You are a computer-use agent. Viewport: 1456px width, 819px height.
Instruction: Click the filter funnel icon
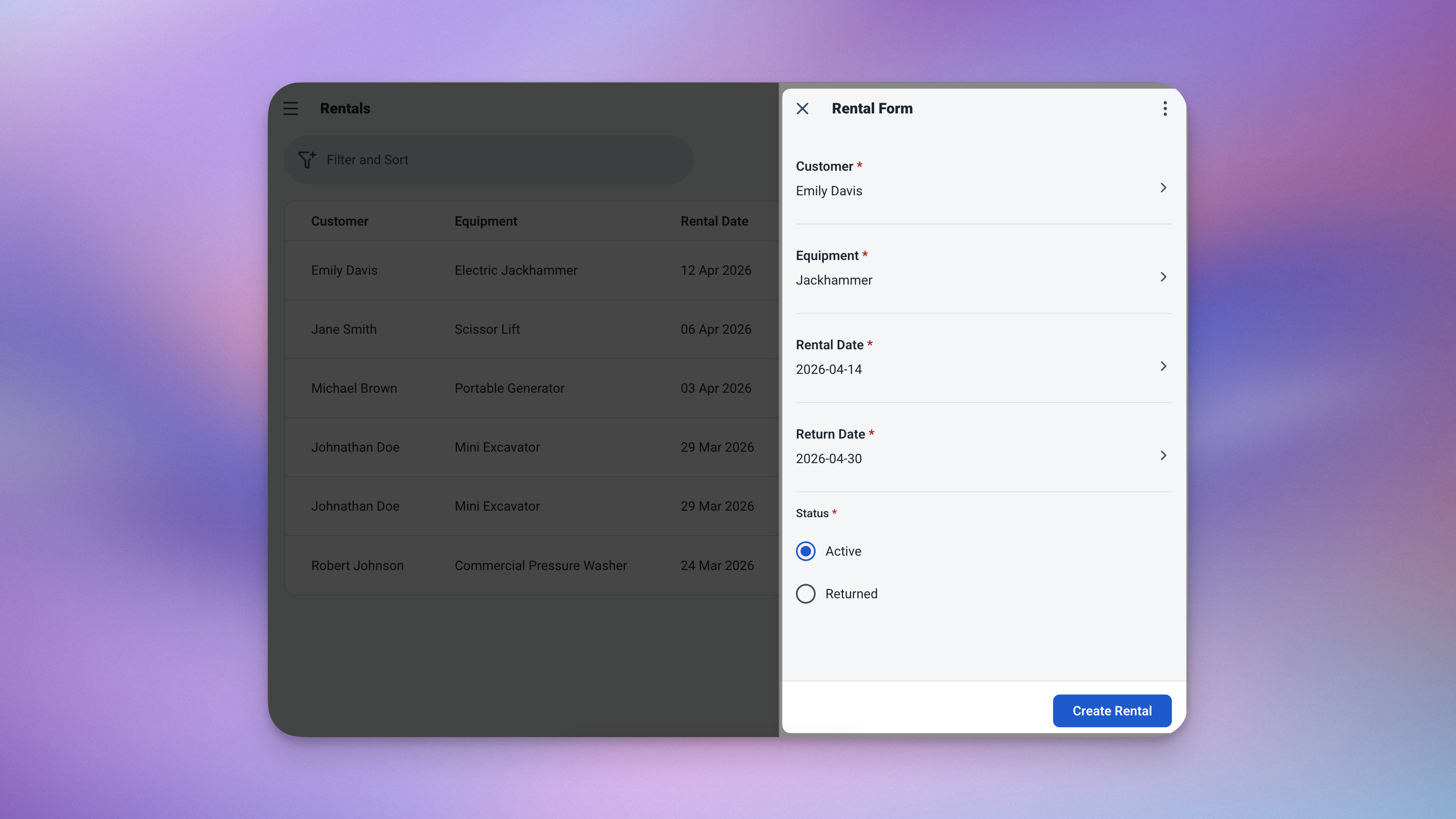(x=307, y=159)
